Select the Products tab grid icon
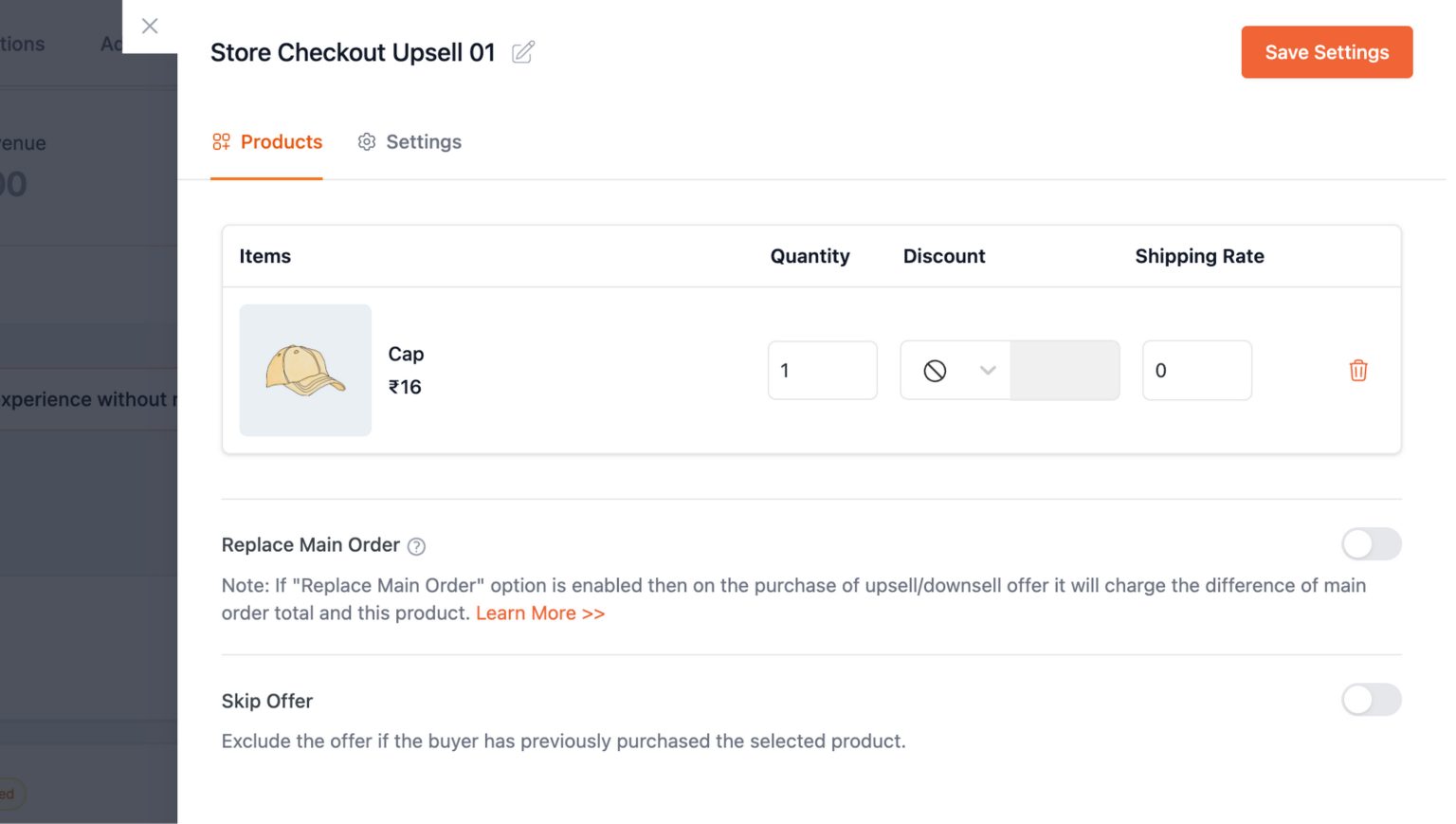The width and height of the screenshot is (1456, 824). [x=222, y=141]
